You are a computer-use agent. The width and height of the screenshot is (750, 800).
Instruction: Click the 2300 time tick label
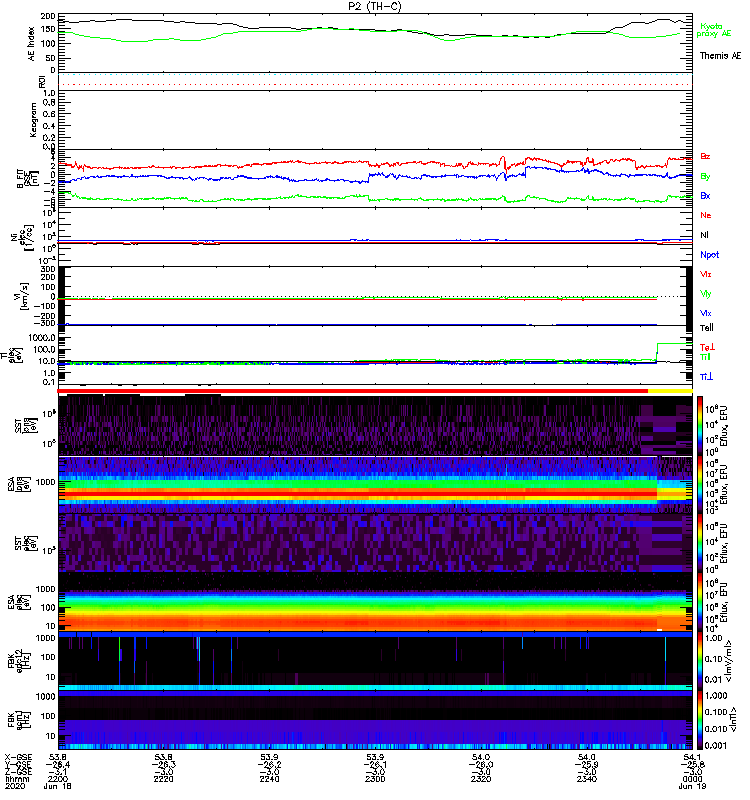click(375, 779)
